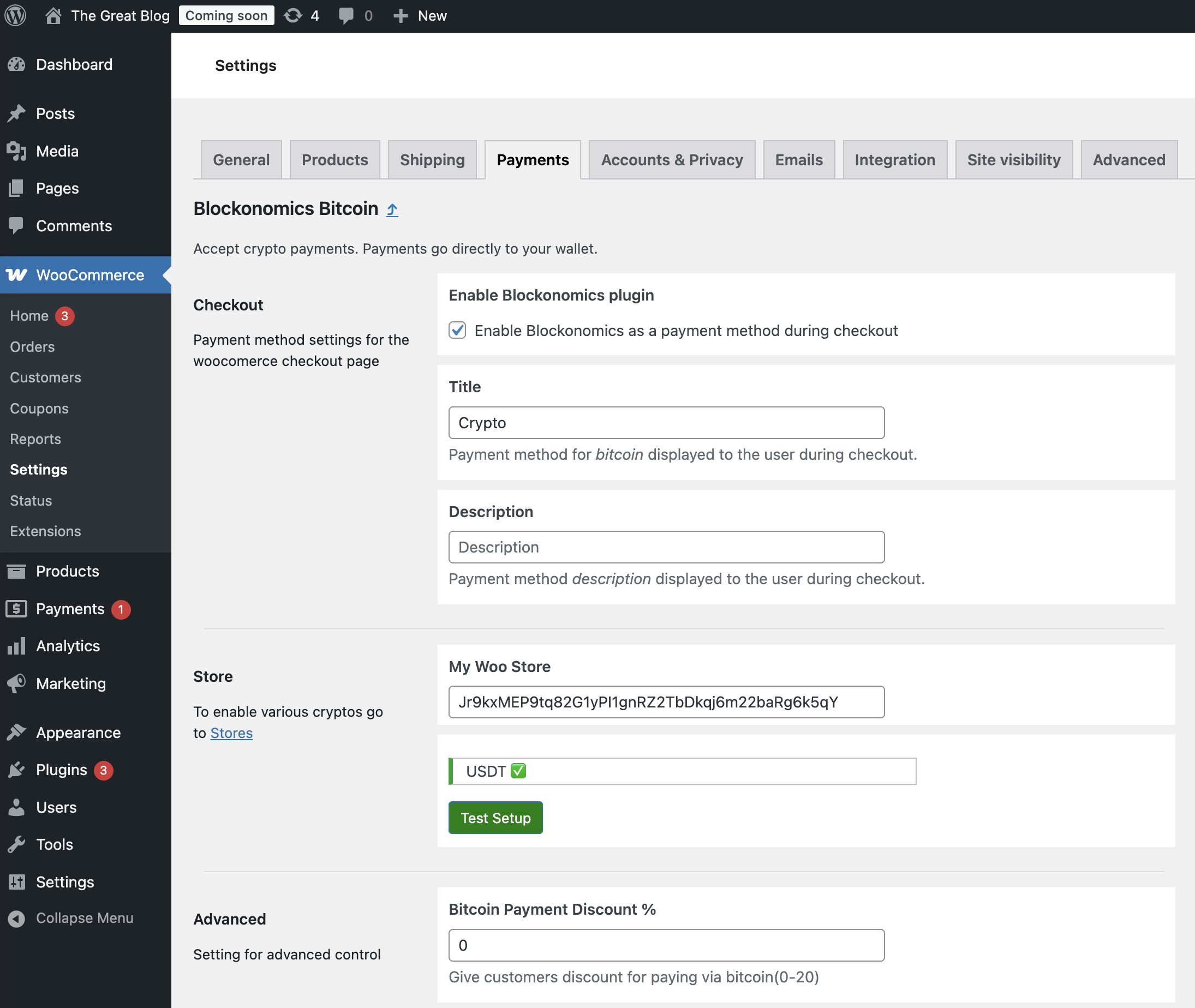This screenshot has height=1008, width=1195.
Task: Switch to the Shipping tab
Action: pos(432,159)
